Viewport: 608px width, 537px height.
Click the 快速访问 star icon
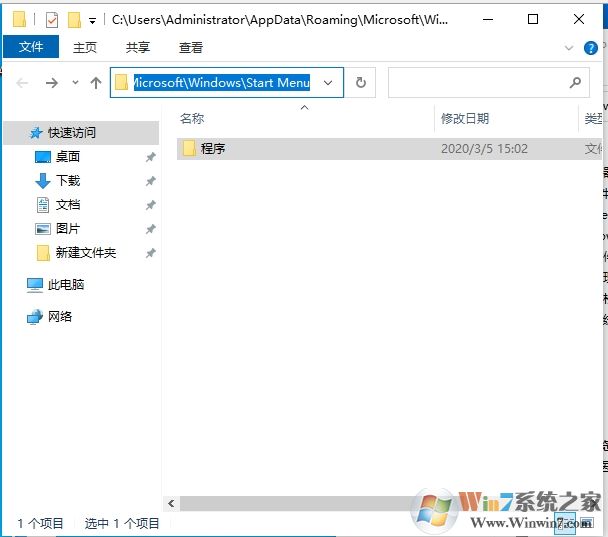[36, 133]
